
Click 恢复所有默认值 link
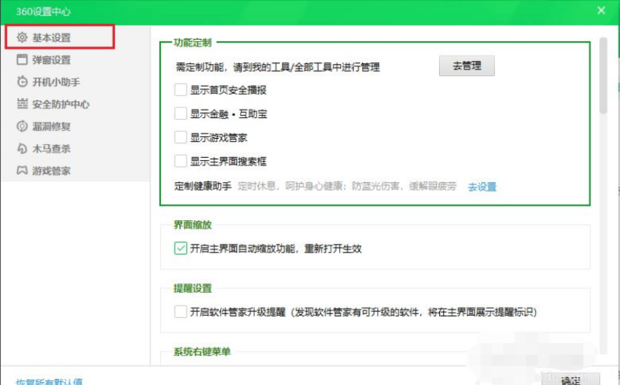[49, 381]
